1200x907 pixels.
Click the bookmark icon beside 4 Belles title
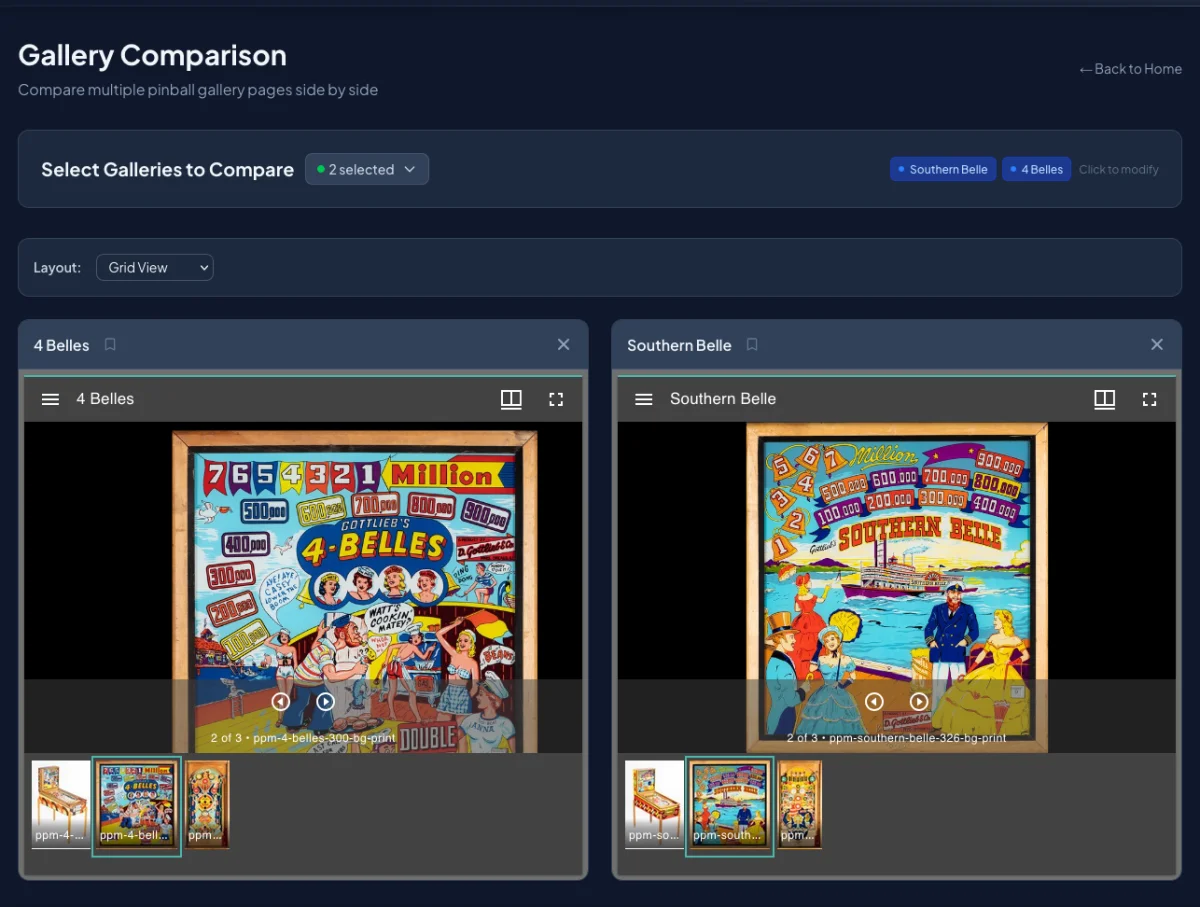tap(110, 344)
